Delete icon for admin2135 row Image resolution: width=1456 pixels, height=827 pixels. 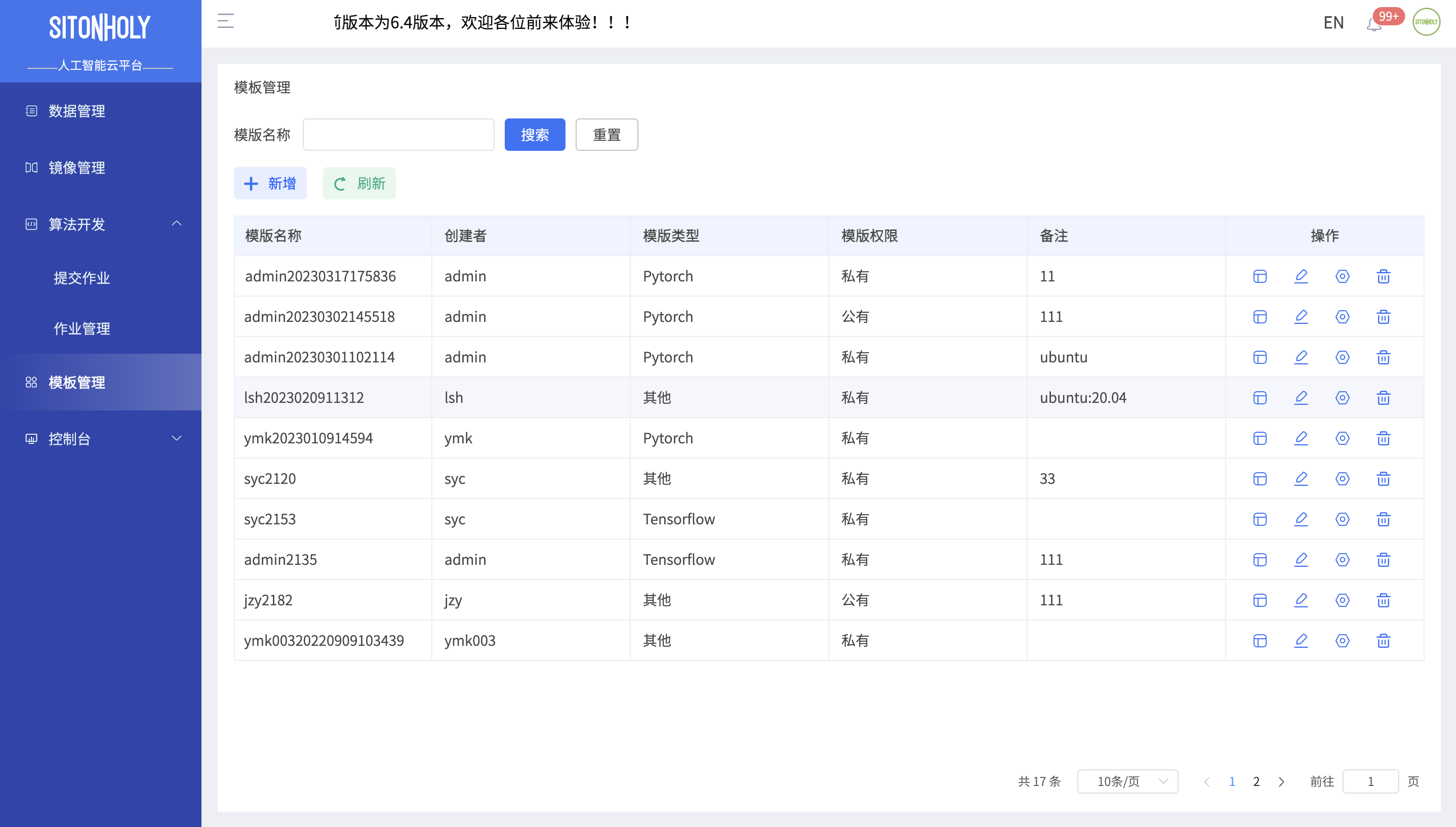coord(1383,559)
